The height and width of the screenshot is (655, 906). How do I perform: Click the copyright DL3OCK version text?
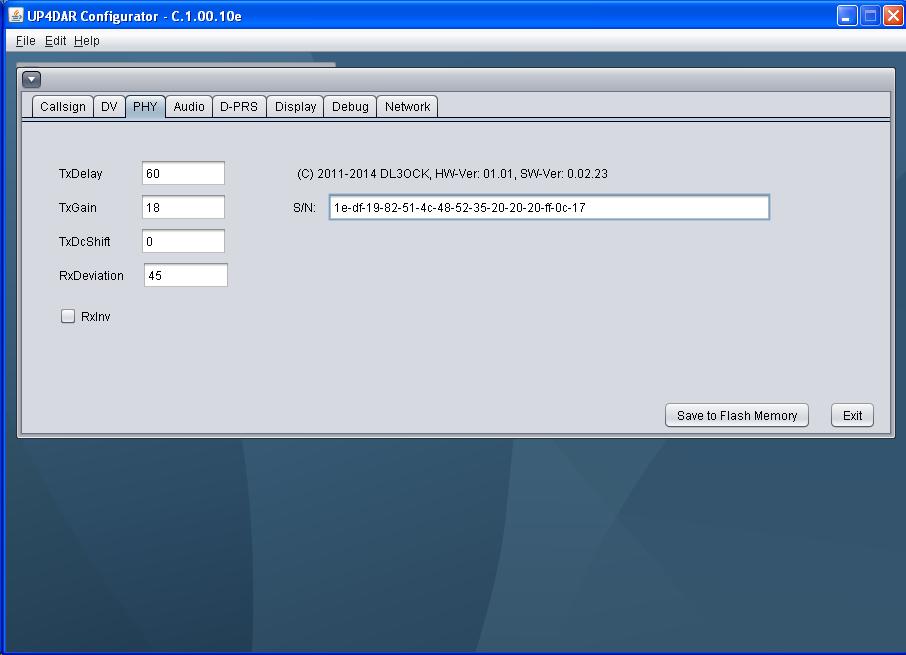point(452,174)
